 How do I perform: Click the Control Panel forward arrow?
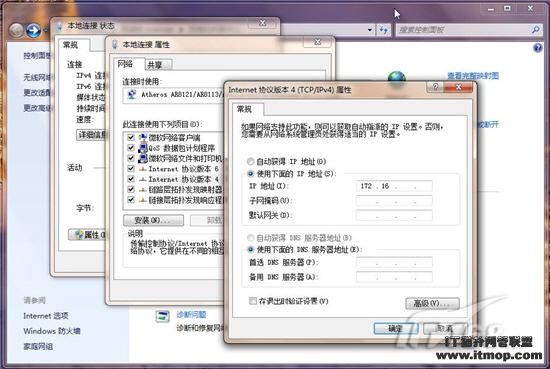(x=34, y=30)
